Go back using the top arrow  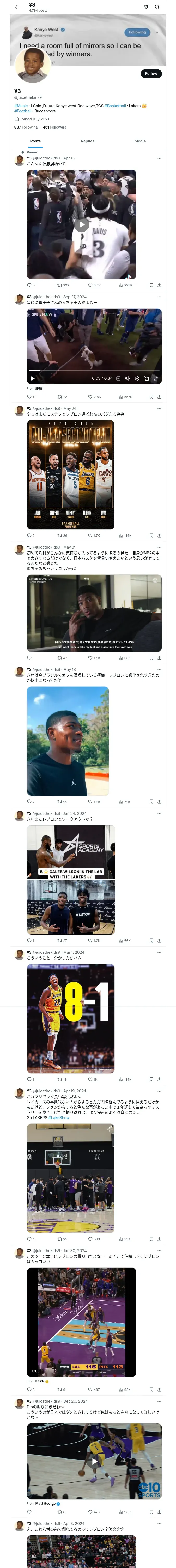click(x=17, y=7)
